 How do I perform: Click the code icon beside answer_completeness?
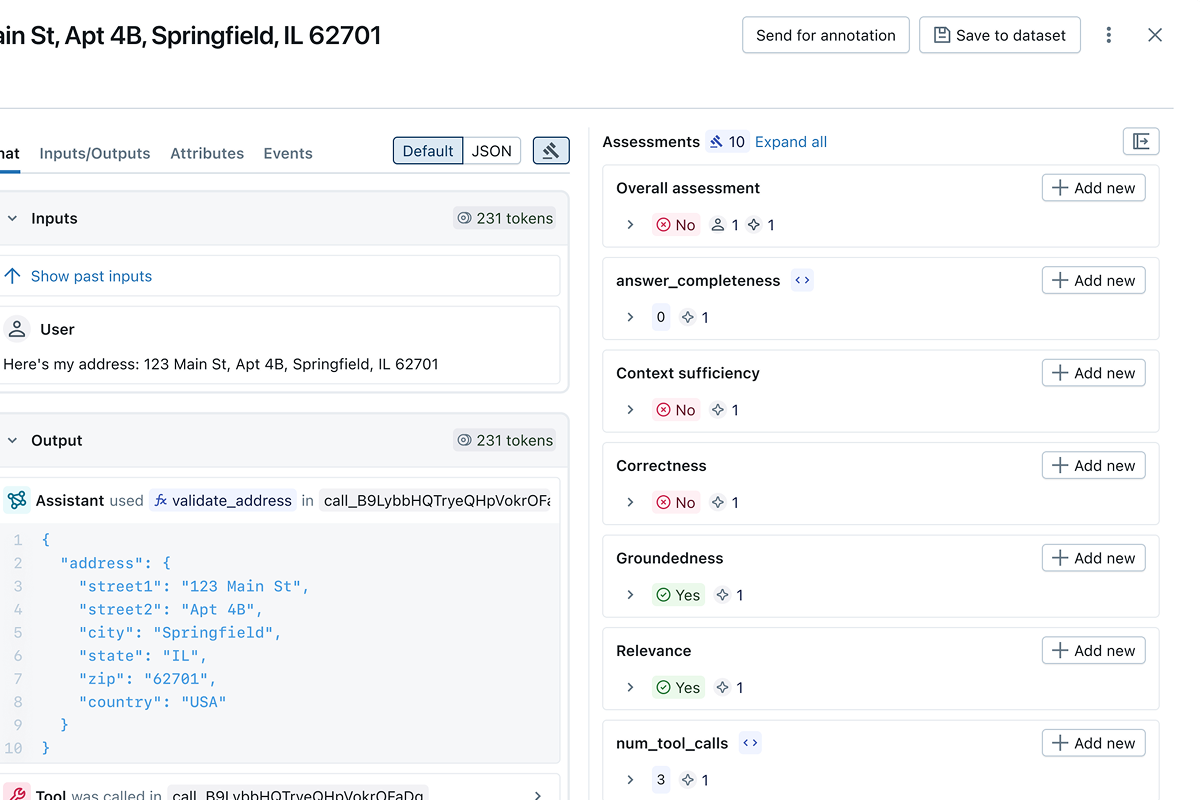(802, 280)
